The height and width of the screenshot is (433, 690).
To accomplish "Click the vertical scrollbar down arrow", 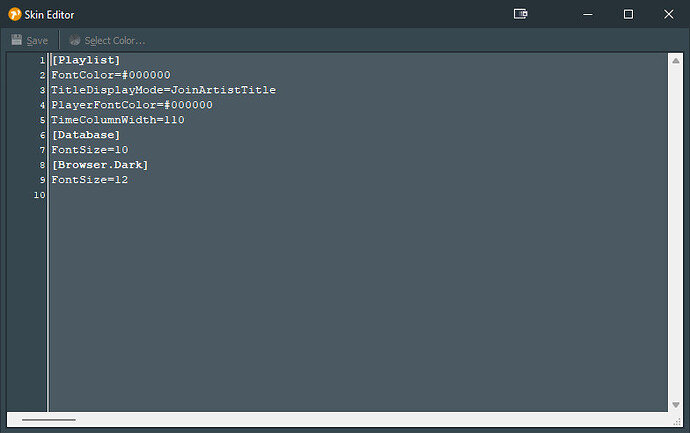I will (x=675, y=404).
